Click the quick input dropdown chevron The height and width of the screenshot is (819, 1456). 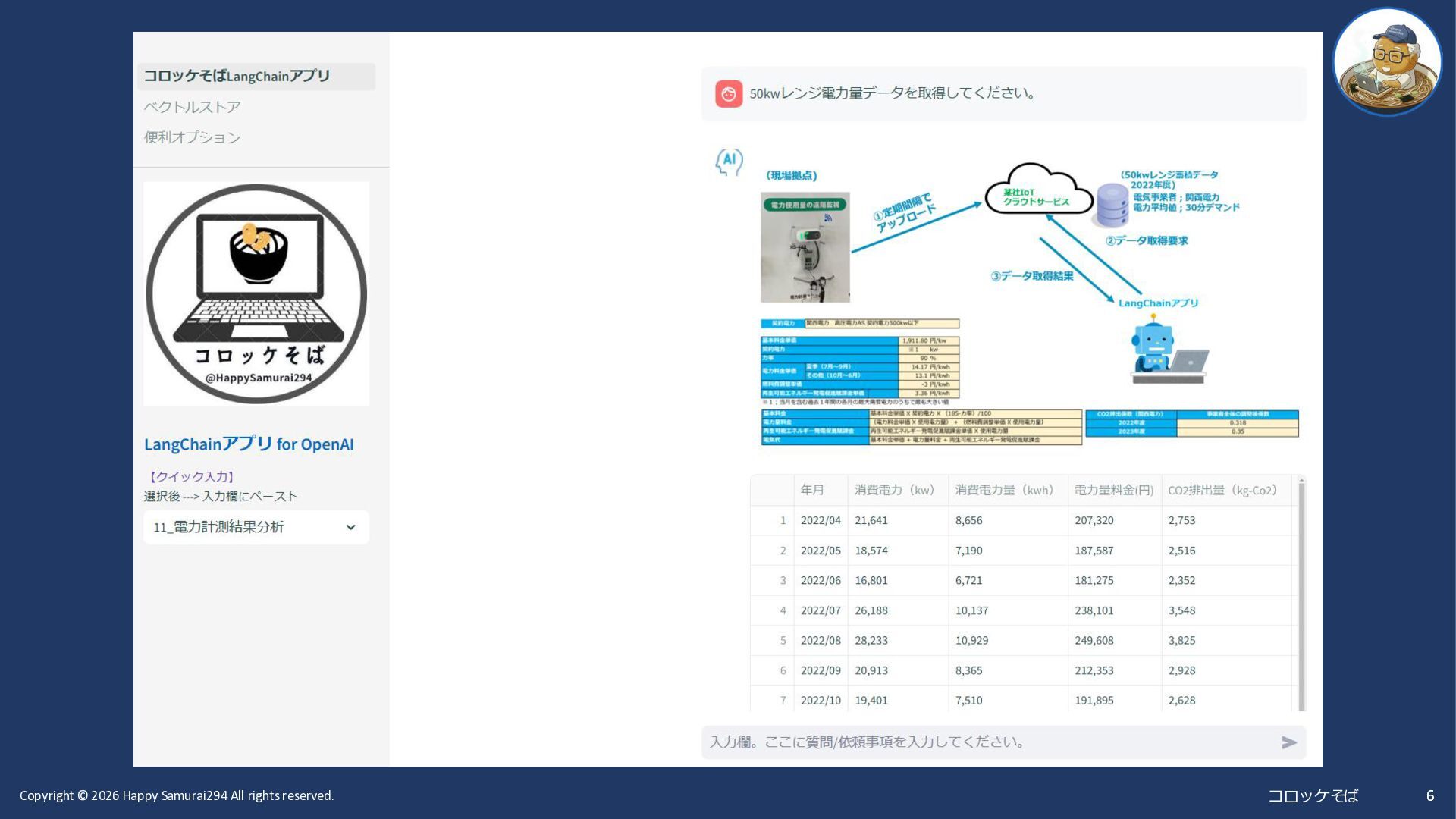pos(350,527)
